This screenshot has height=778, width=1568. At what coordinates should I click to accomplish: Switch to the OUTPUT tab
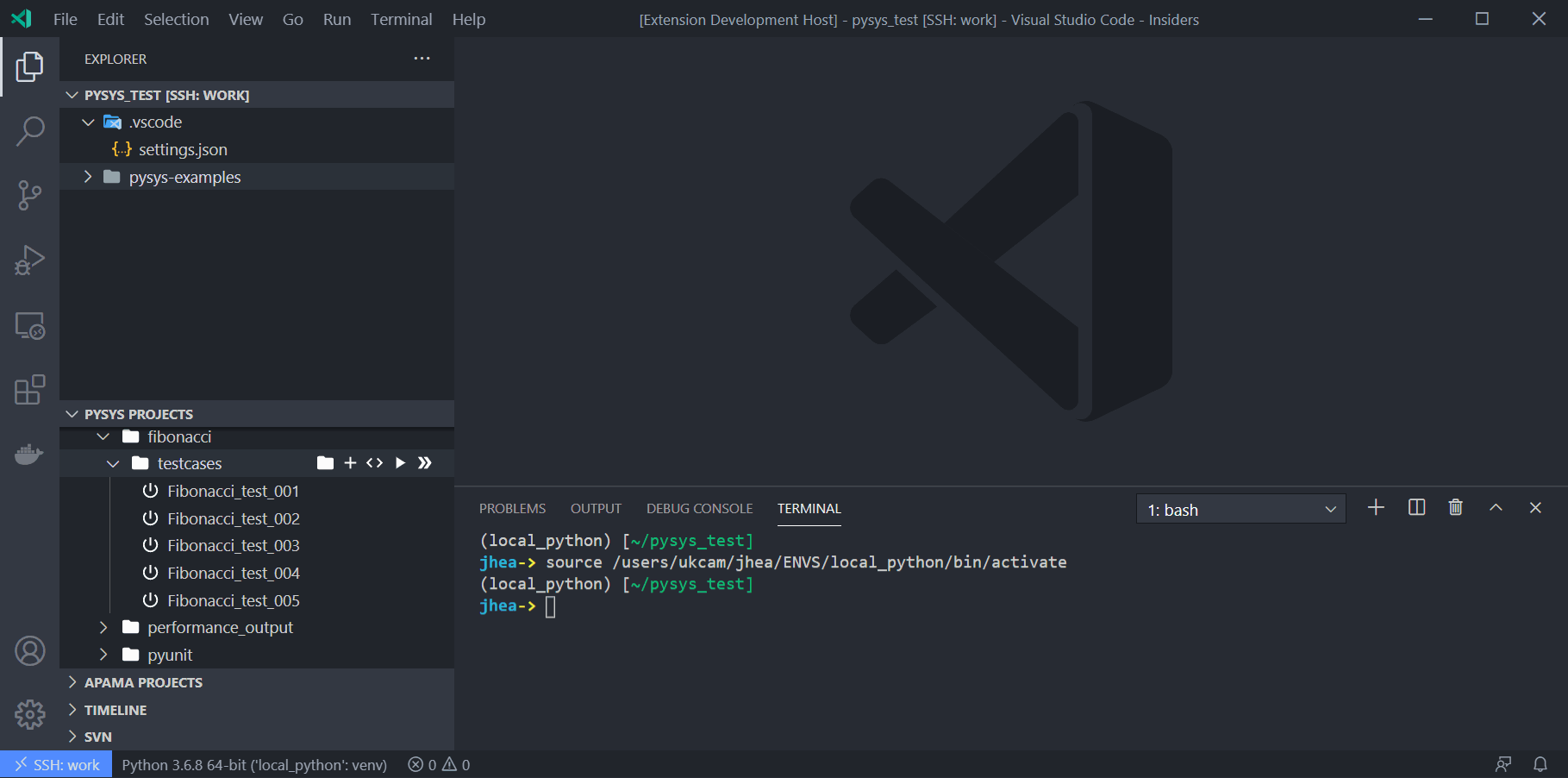pyautogui.click(x=596, y=509)
